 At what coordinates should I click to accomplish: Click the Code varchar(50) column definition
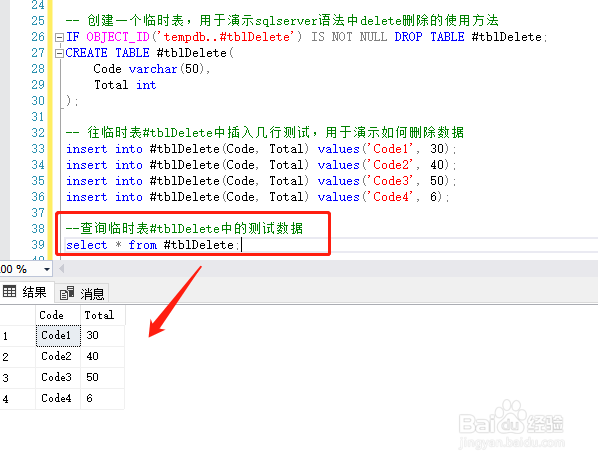point(151,69)
